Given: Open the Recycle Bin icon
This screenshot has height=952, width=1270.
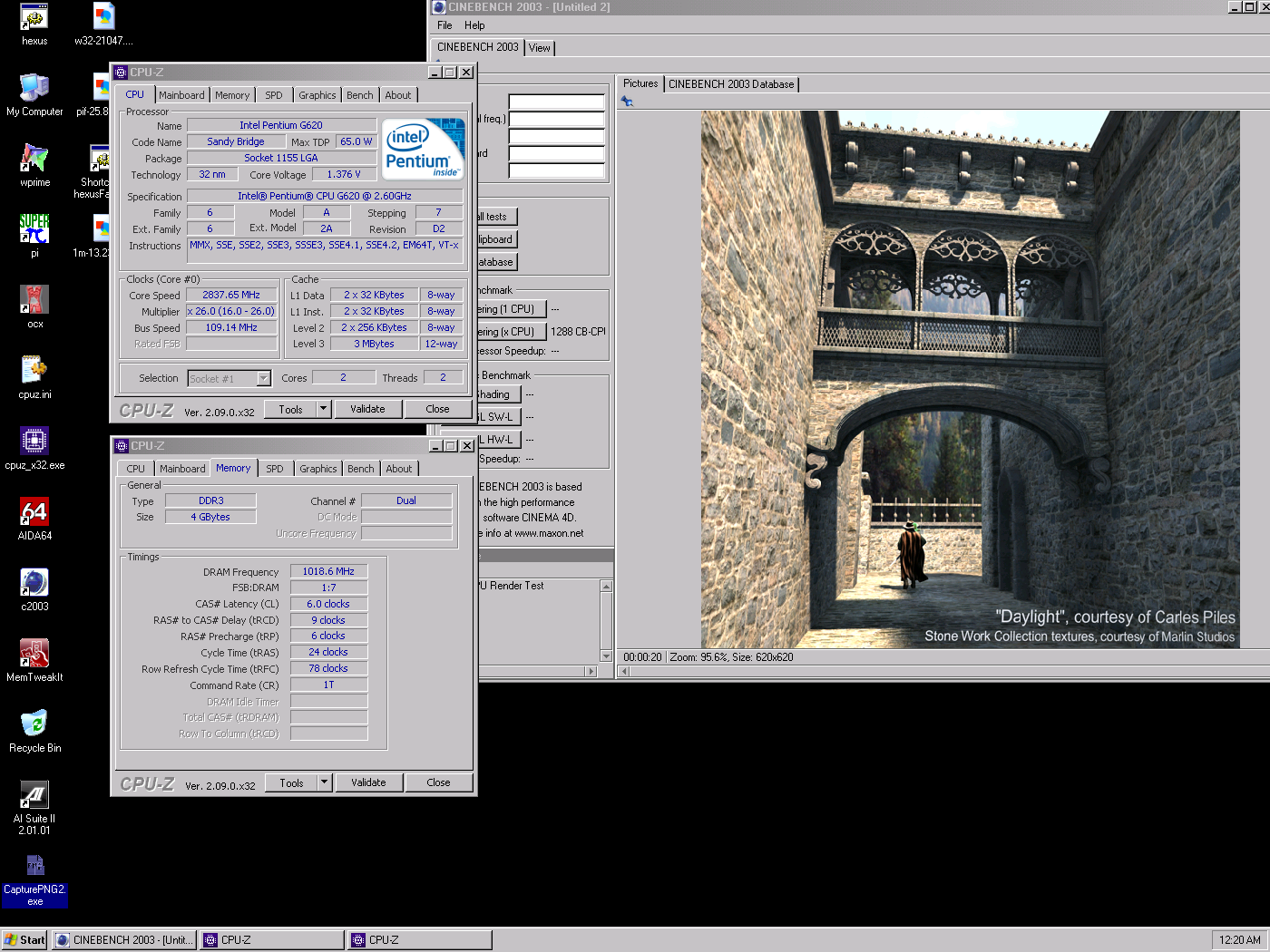Looking at the screenshot, I should tap(34, 731).
